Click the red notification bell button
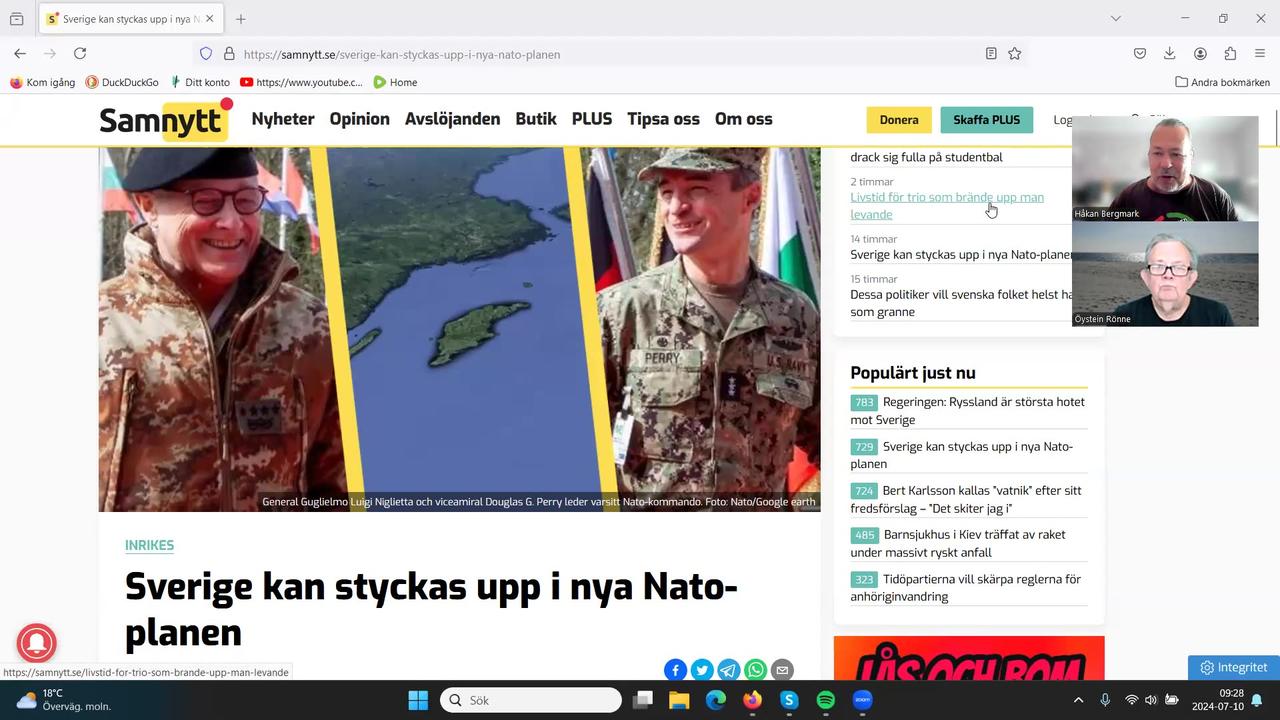Viewport: 1280px width, 720px height. tap(37, 643)
